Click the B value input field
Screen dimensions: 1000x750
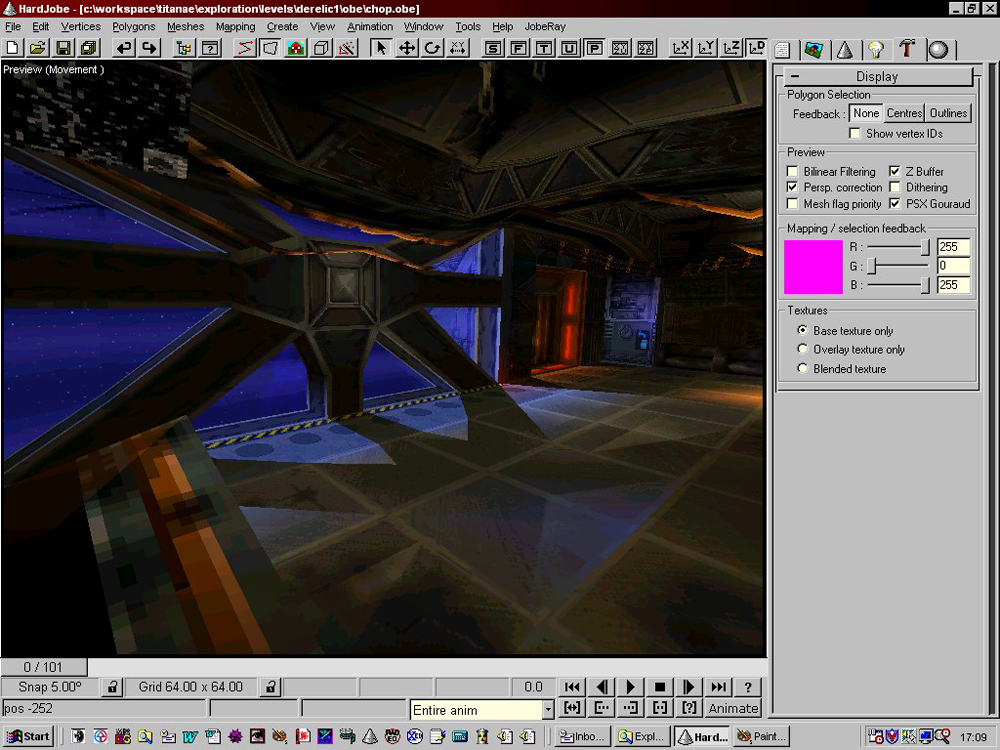pyautogui.click(x=953, y=285)
